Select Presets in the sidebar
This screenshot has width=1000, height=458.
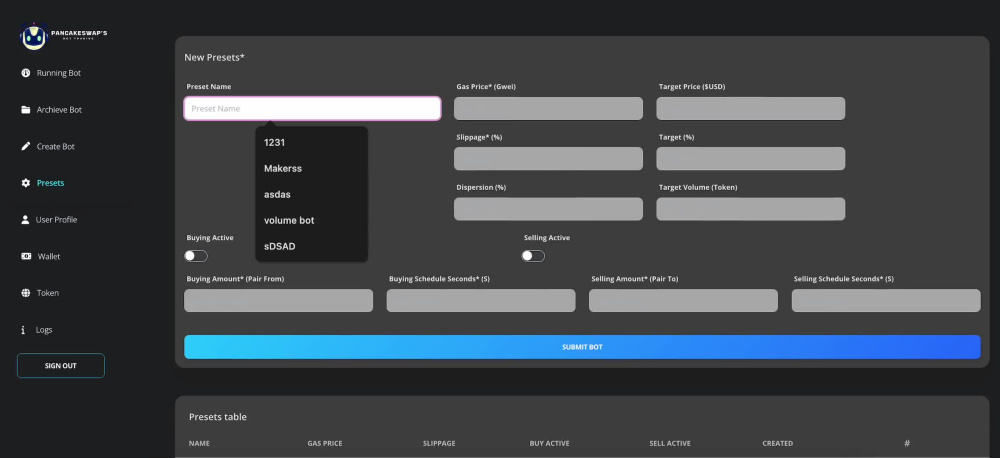click(x=50, y=183)
